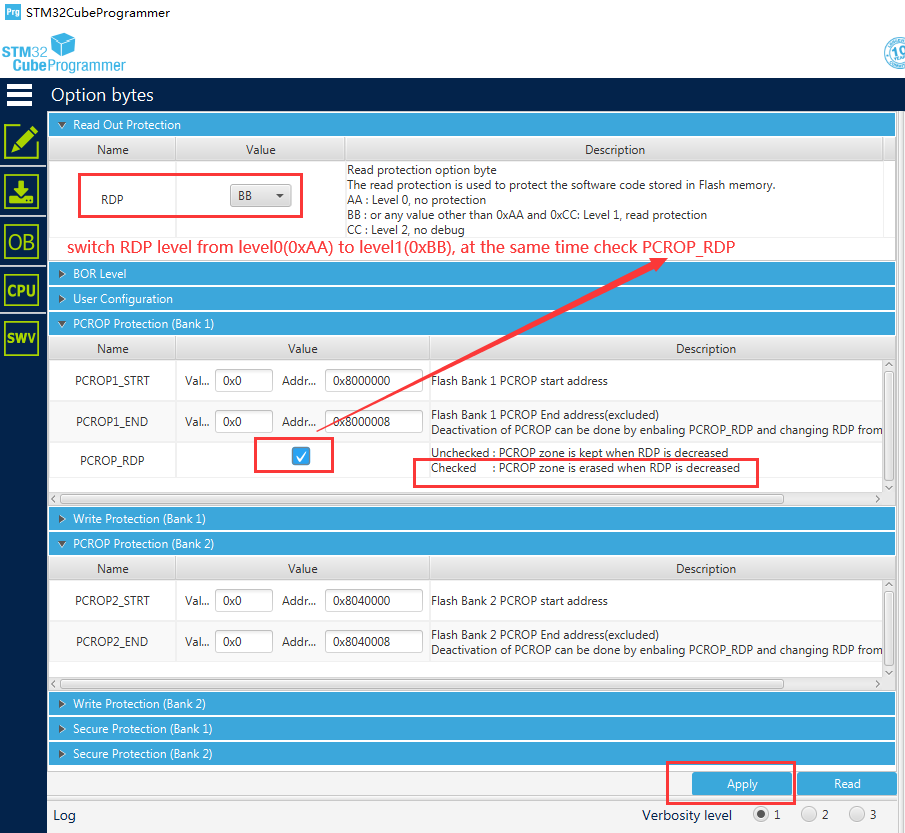Viewport: 905px width, 833px height.
Task: Click the Verbosity level label
Action: tap(687, 815)
